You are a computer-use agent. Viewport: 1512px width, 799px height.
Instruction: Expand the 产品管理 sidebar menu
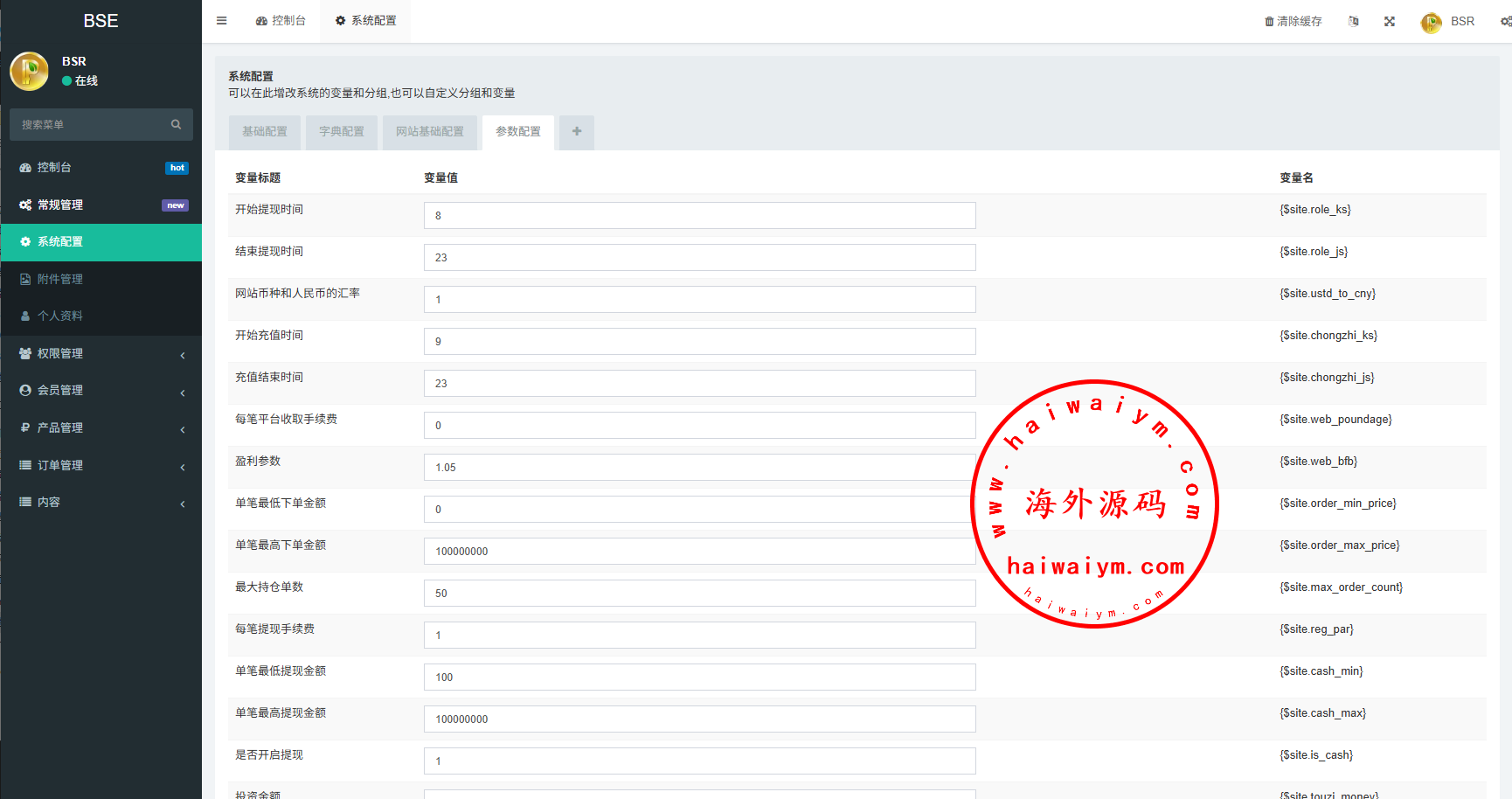(101, 428)
